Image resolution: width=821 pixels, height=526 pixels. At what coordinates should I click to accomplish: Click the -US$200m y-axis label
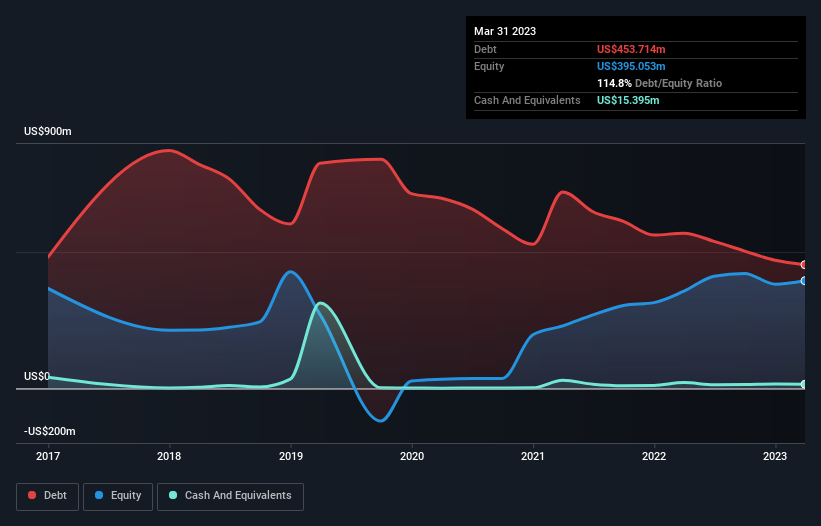pyautogui.click(x=50, y=431)
